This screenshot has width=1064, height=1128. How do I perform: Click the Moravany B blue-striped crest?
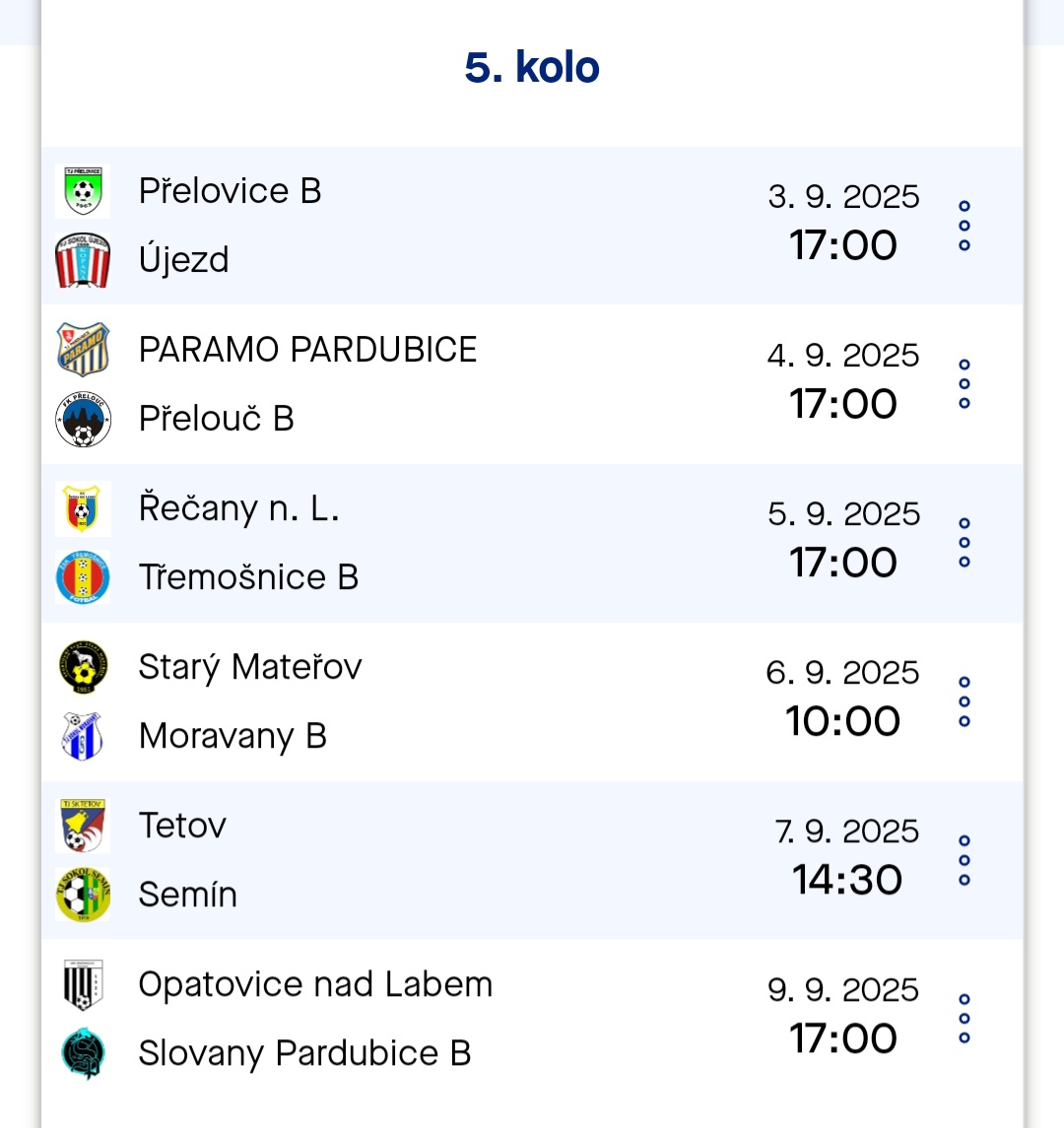[x=83, y=736]
